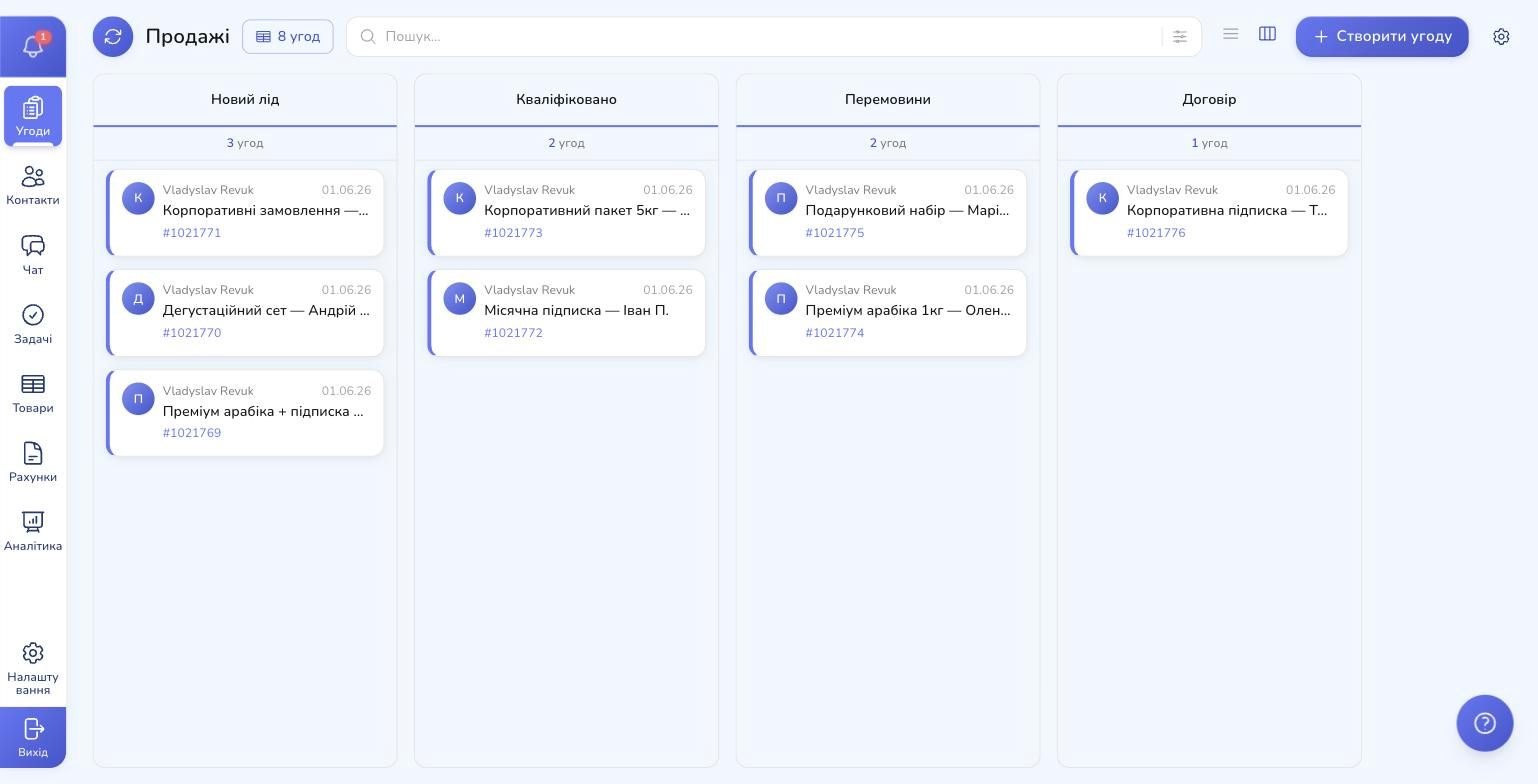The width and height of the screenshot is (1538, 784).
Task: Open deal link #1021773
Action: point(513,233)
